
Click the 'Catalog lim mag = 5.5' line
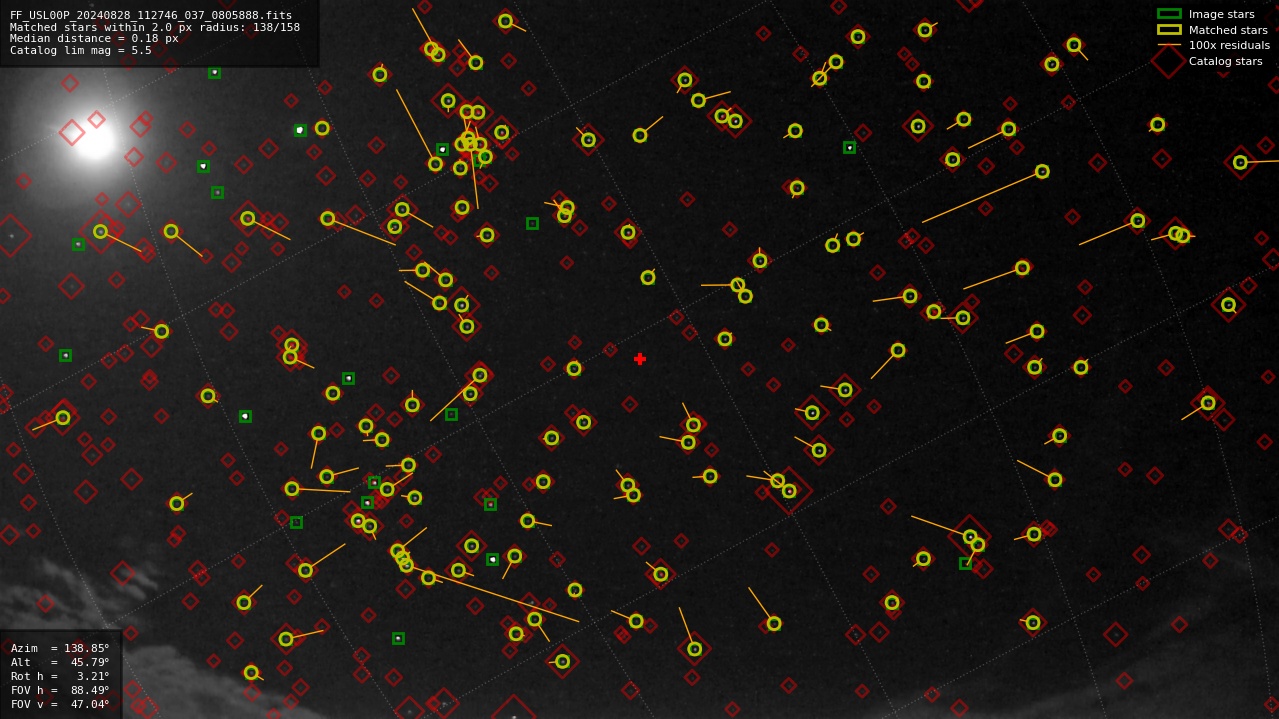(81, 50)
